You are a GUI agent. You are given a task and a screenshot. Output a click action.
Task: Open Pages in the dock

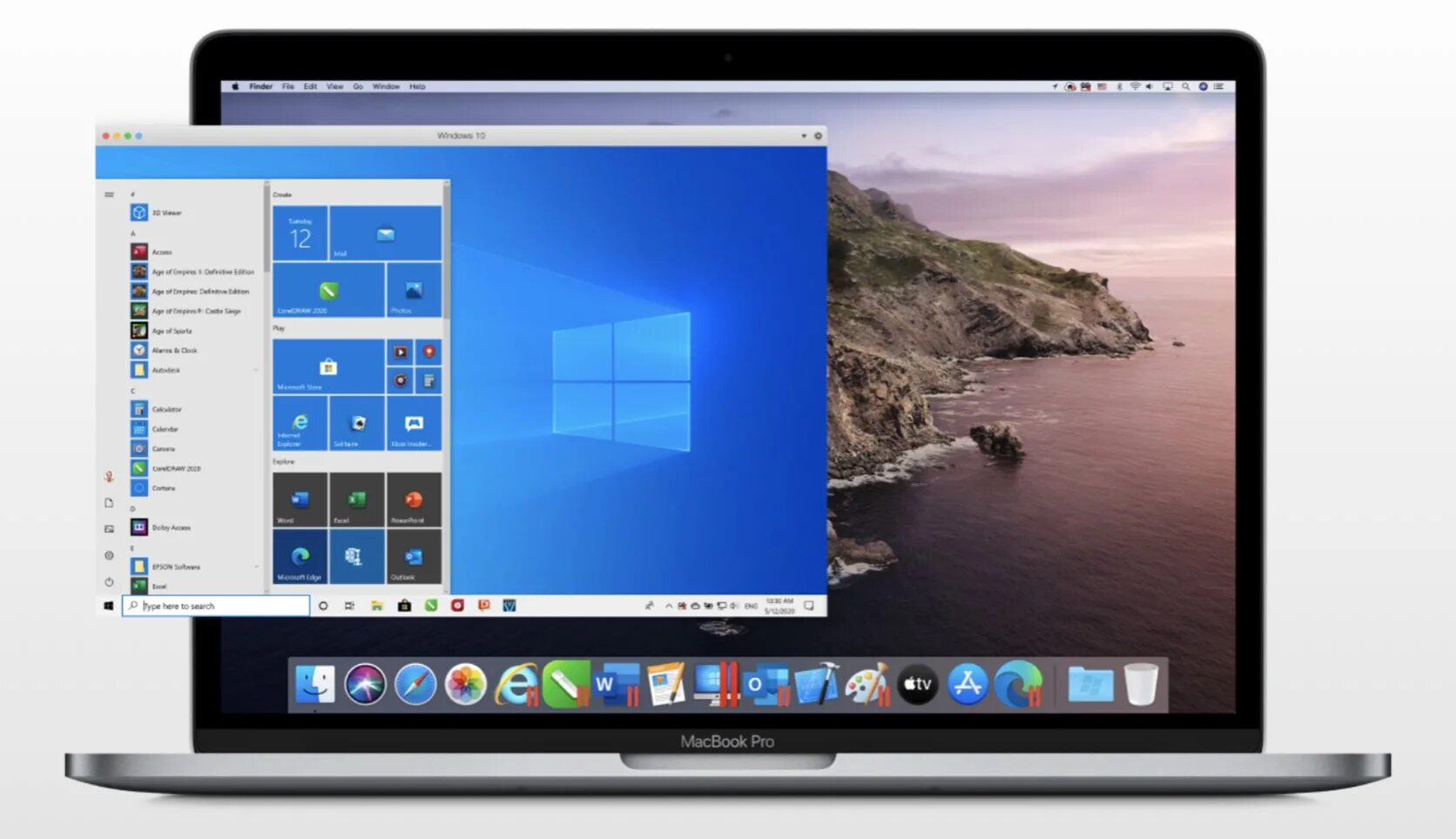[666, 684]
